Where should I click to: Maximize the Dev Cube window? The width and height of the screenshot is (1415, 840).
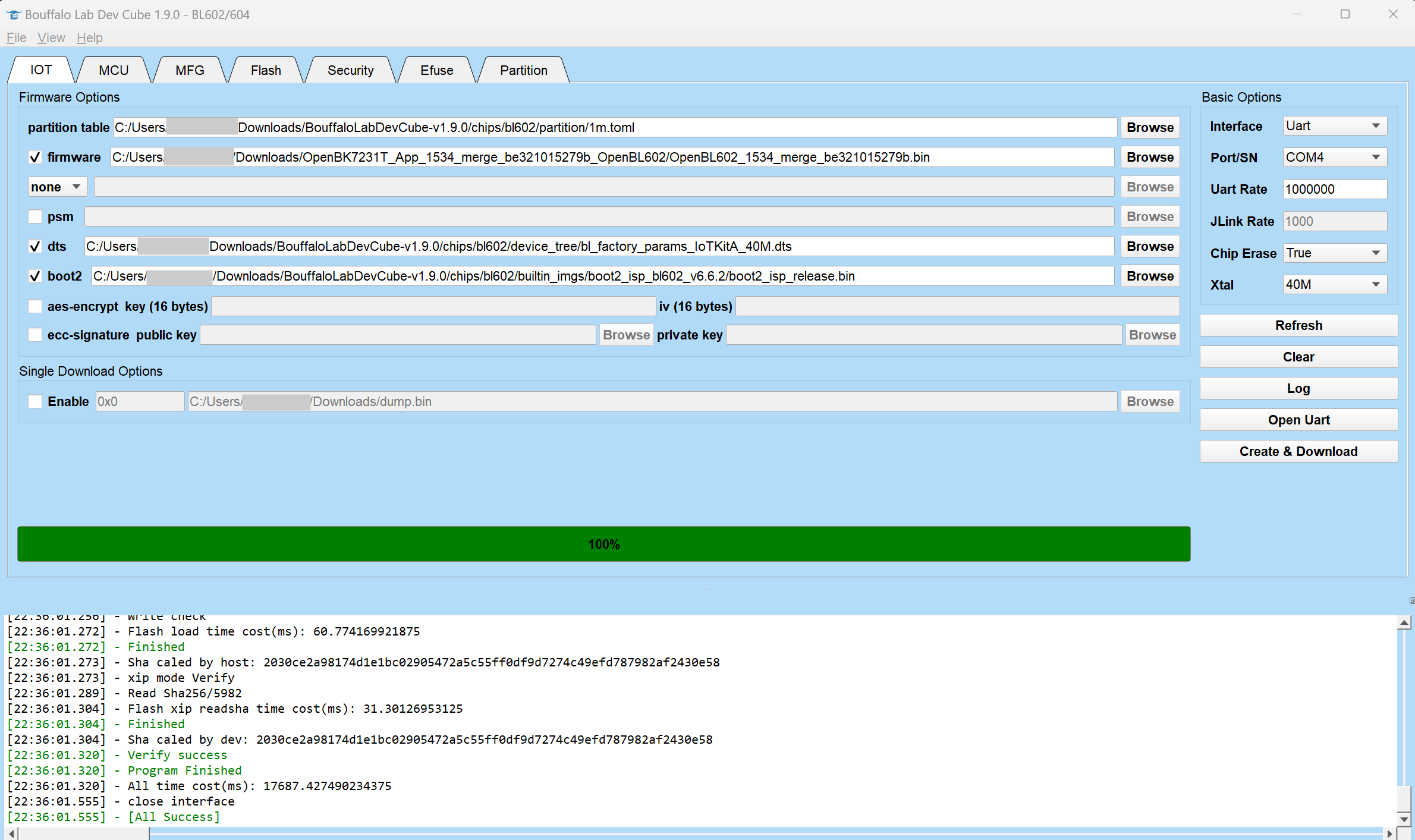pos(1345,14)
